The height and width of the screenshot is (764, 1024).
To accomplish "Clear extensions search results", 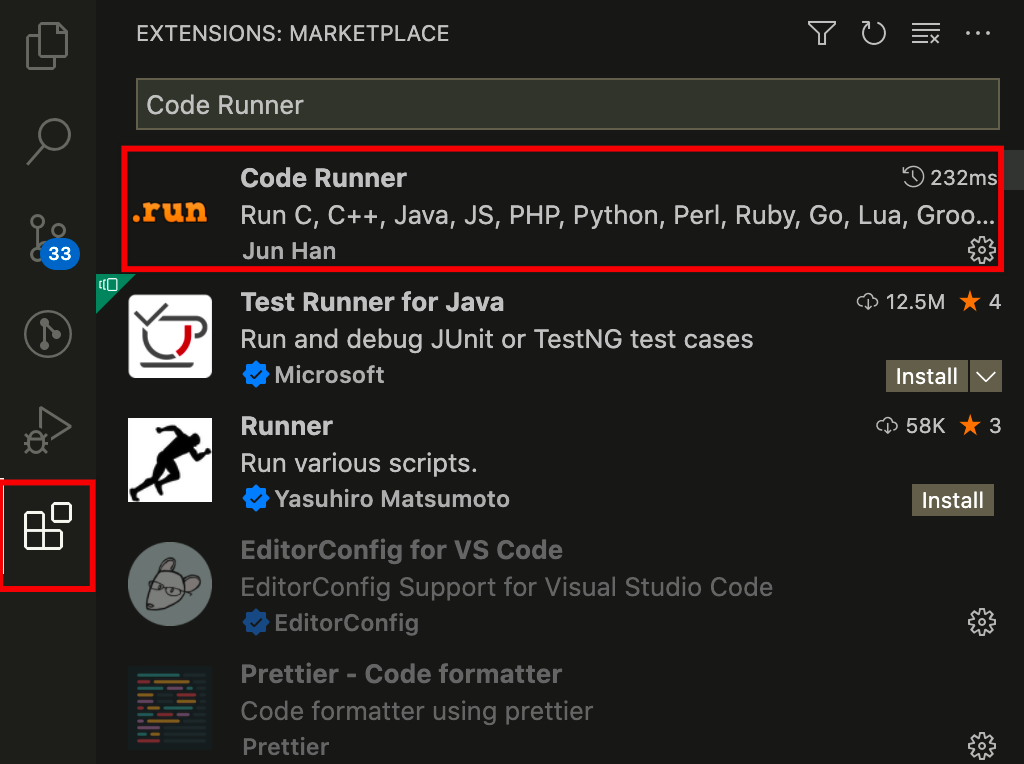I will click(925, 33).
